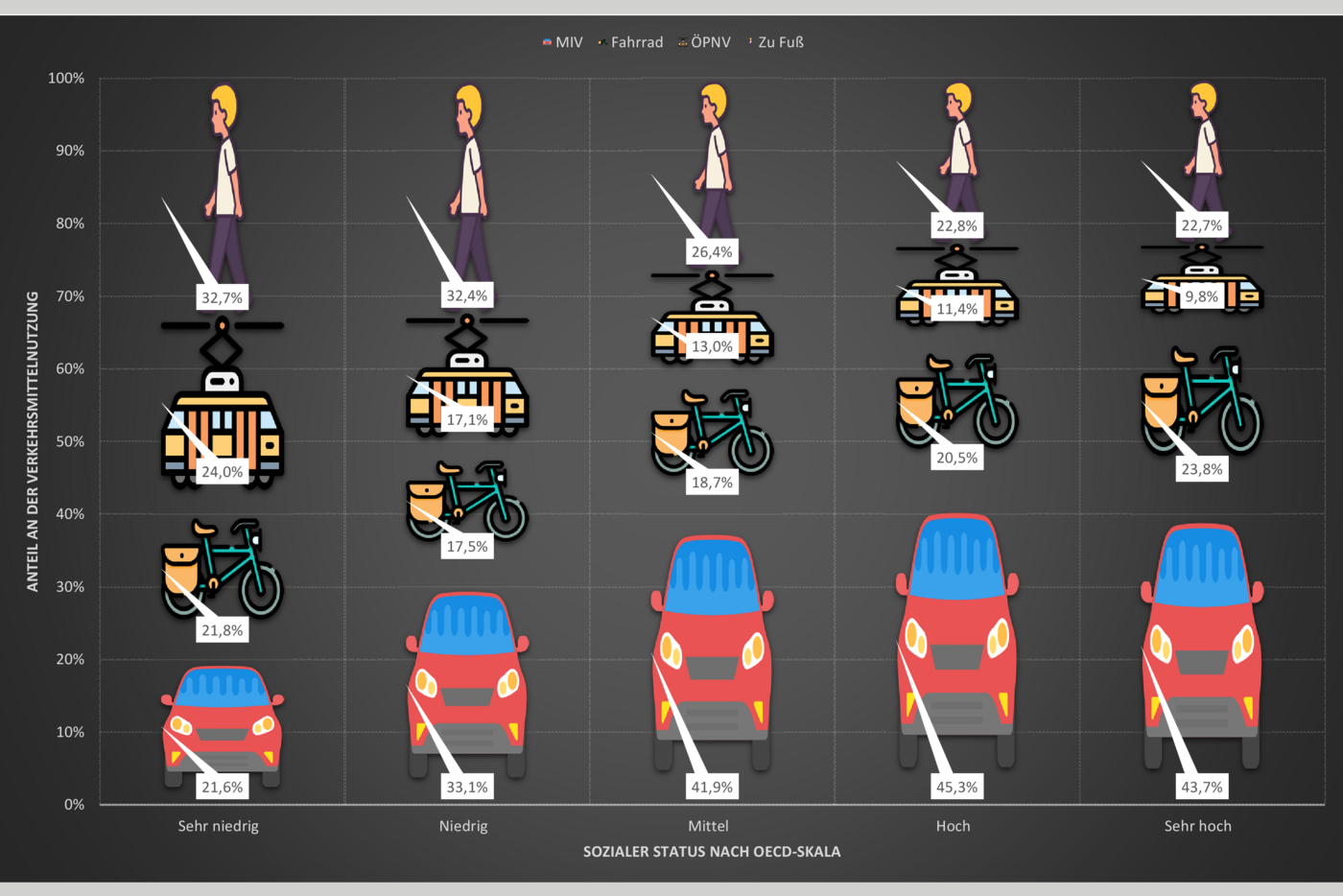Select the Sehr niedrig category label
Image resolution: width=1343 pixels, height=896 pixels.
point(219,826)
